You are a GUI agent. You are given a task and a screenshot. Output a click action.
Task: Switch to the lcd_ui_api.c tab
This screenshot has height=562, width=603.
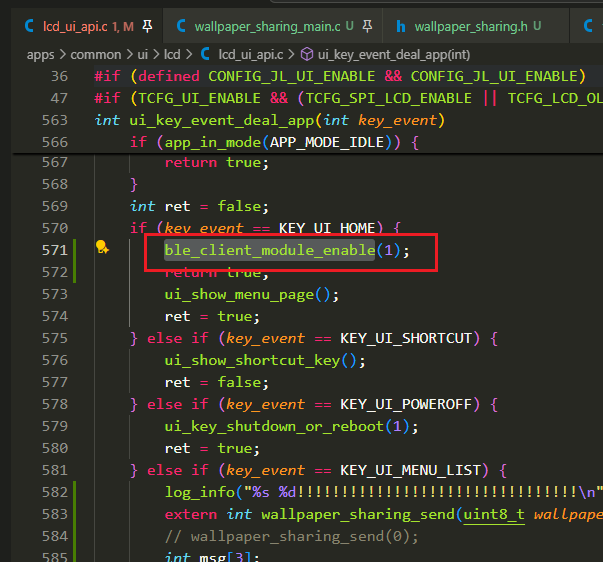click(x=88, y=27)
